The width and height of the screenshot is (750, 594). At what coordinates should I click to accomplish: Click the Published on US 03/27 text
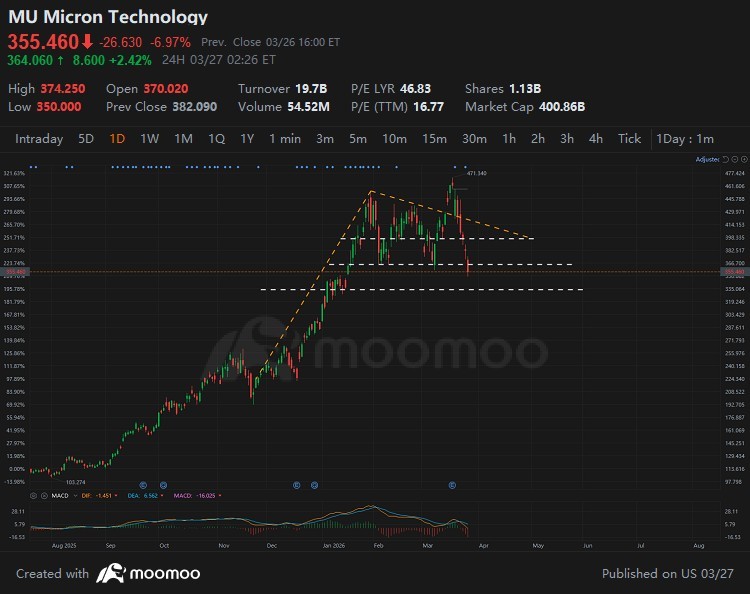pyautogui.click(x=667, y=573)
